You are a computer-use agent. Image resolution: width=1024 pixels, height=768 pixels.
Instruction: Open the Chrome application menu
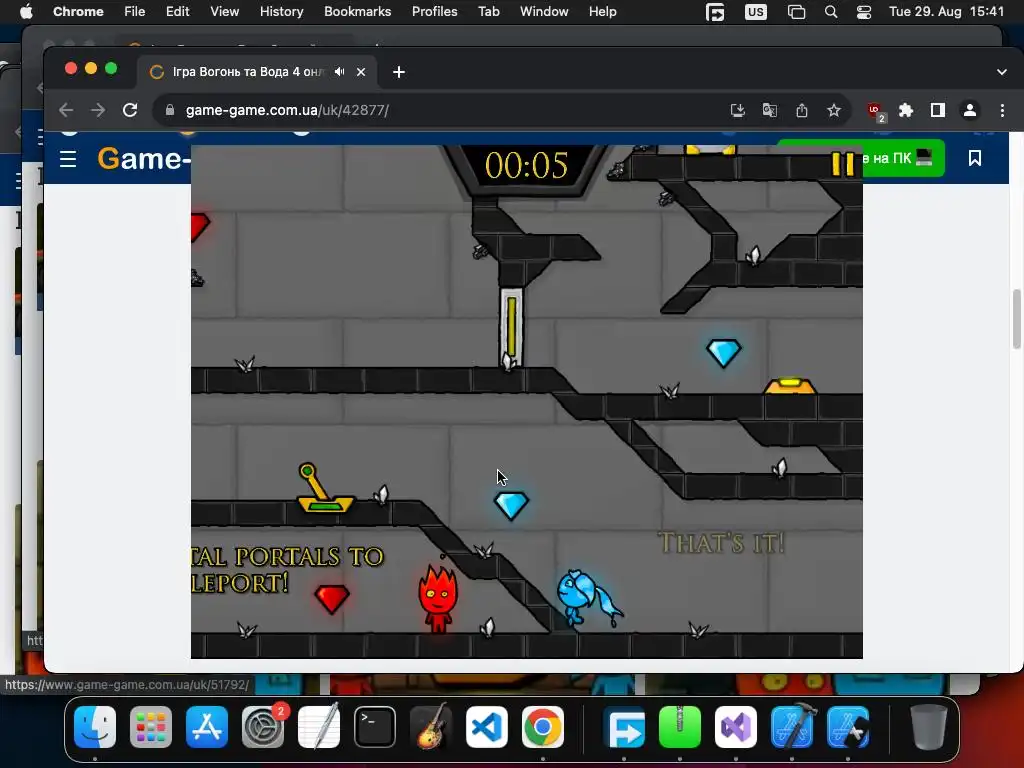click(x=78, y=12)
